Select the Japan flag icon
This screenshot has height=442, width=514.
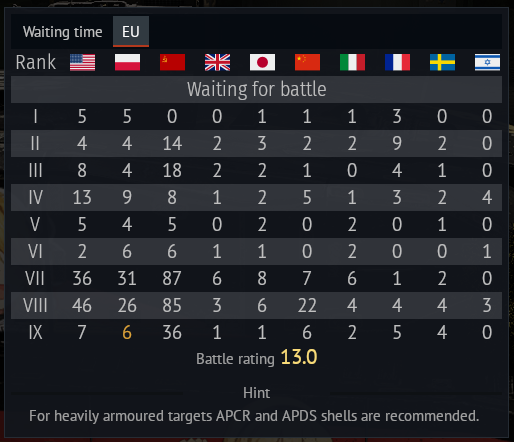(x=262, y=62)
